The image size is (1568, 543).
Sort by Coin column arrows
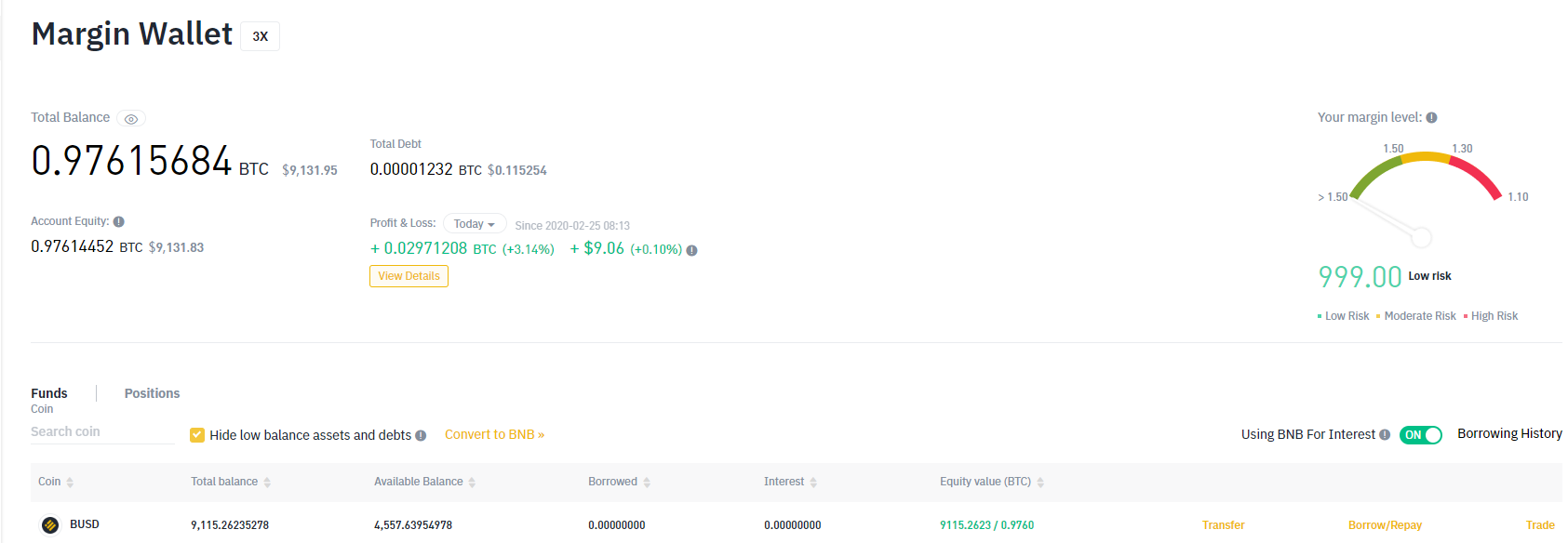pos(70,483)
